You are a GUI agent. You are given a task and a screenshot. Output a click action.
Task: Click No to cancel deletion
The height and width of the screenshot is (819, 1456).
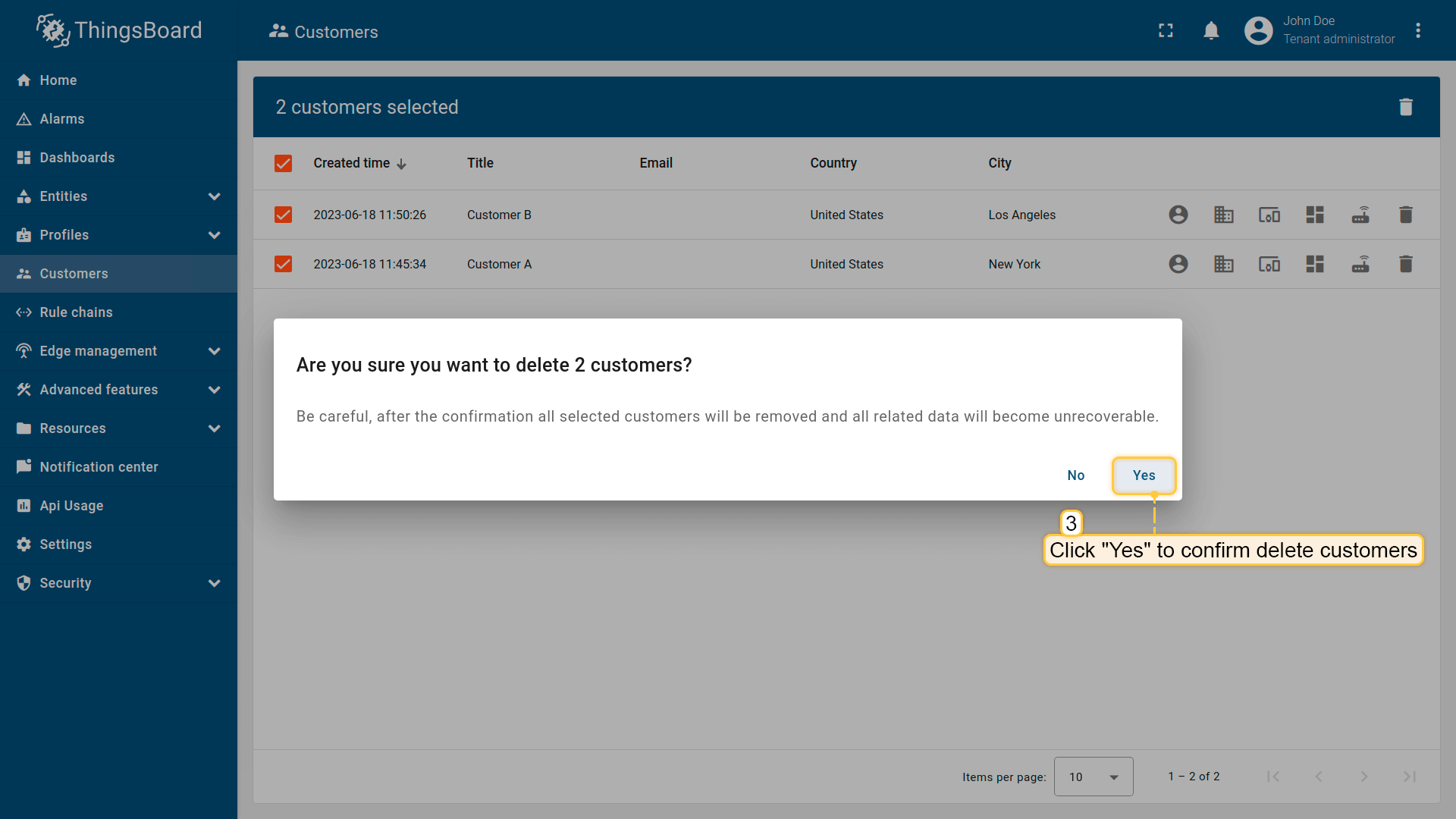point(1075,475)
